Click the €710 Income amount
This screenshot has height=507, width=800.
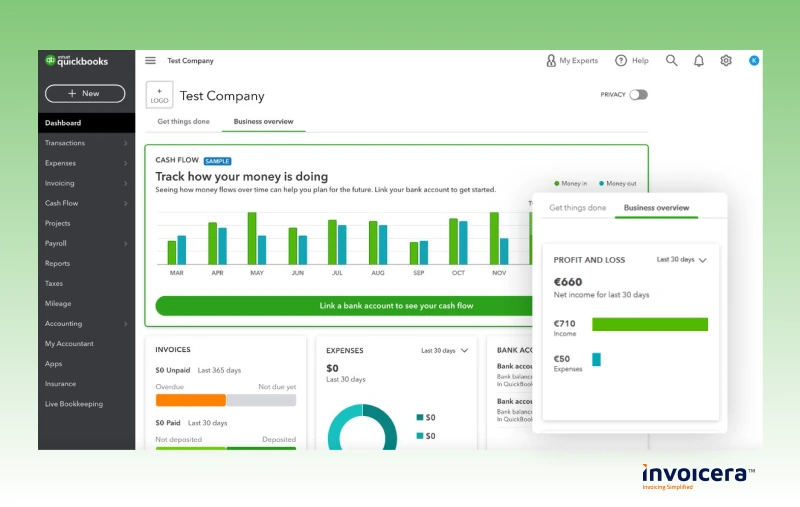(x=564, y=323)
